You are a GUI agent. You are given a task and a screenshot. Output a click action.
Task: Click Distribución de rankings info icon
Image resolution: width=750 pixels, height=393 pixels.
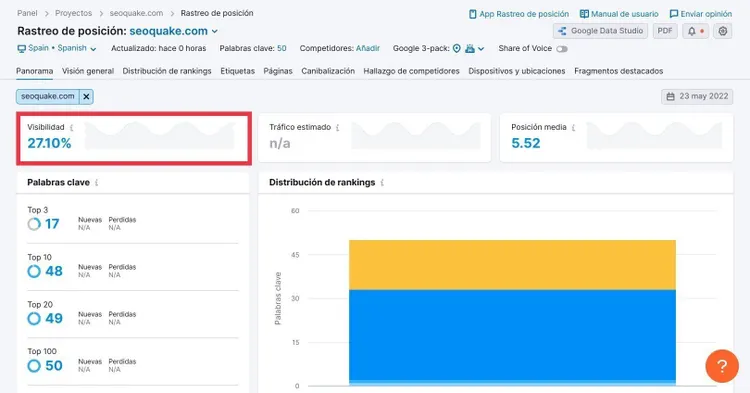[382, 183]
